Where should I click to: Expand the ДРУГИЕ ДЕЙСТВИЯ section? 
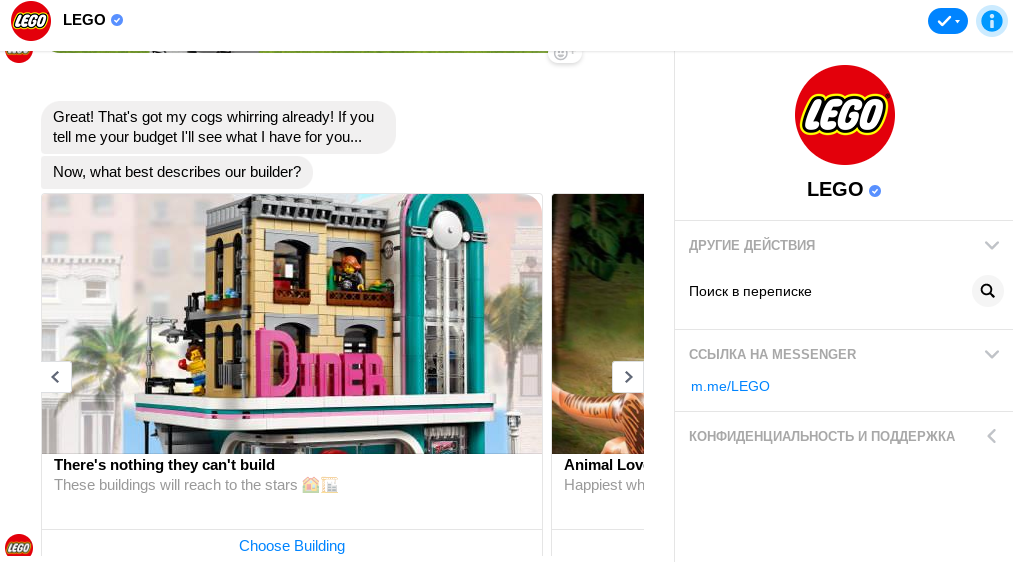click(x=844, y=245)
